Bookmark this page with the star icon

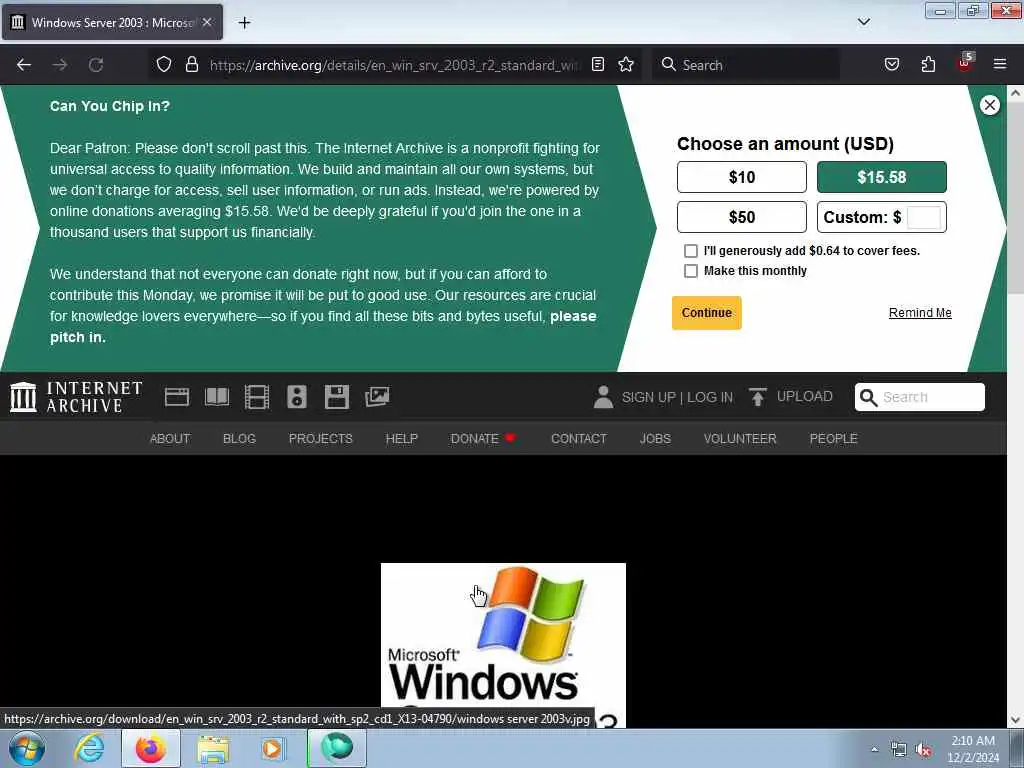(626, 64)
